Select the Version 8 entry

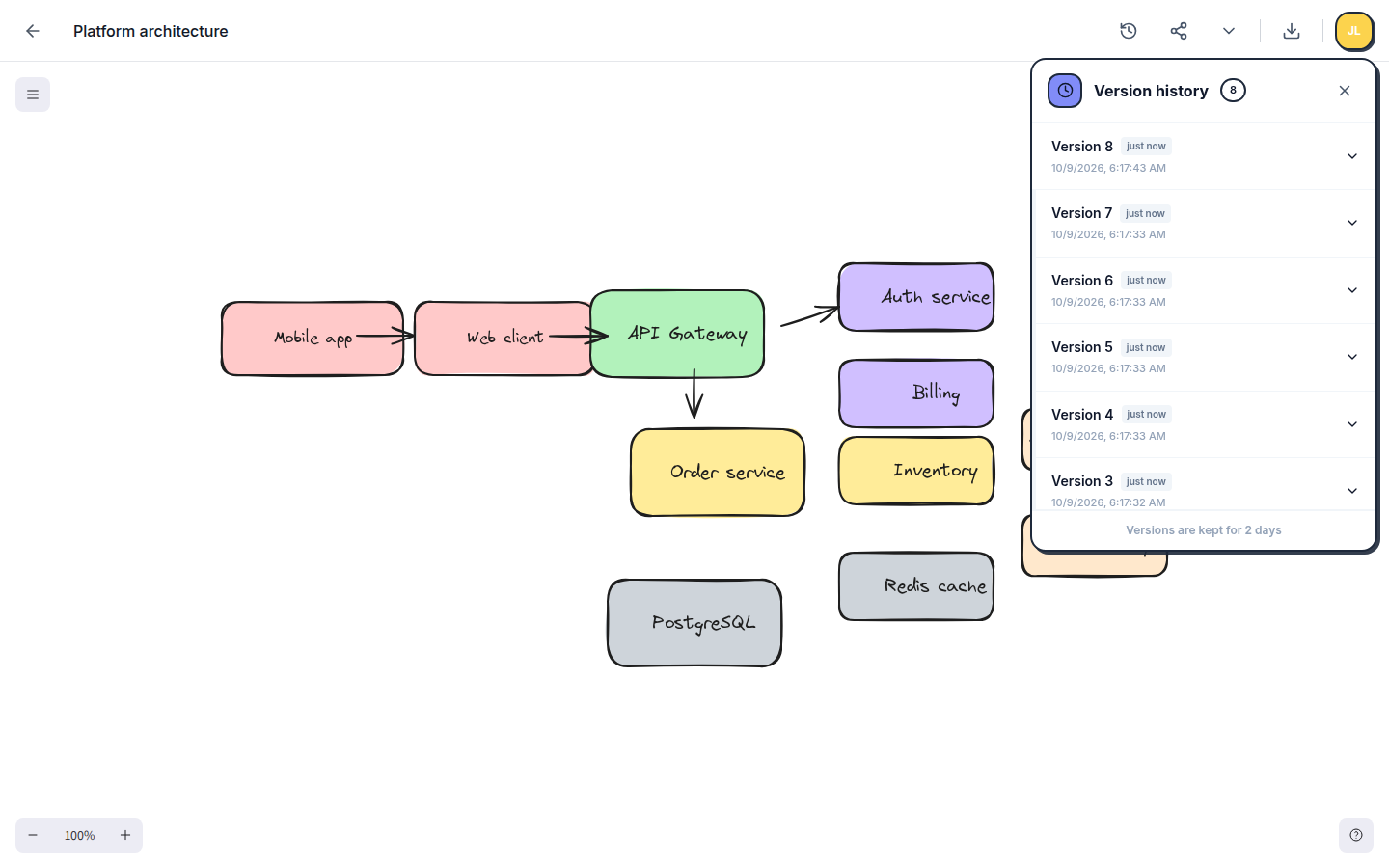pyautogui.click(x=1204, y=156)
